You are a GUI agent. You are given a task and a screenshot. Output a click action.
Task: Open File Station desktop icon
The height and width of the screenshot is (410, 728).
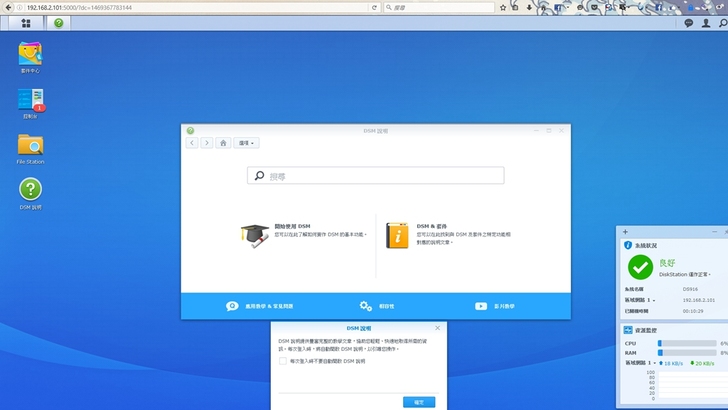30,149
